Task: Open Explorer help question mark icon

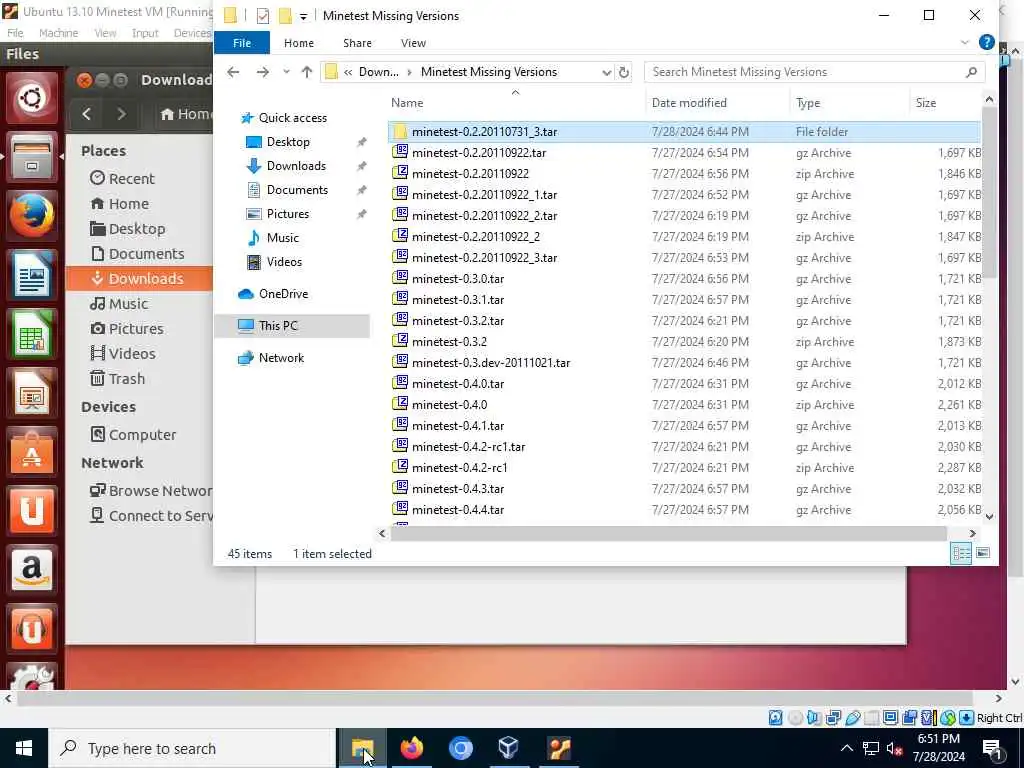Action: (986, 42)
